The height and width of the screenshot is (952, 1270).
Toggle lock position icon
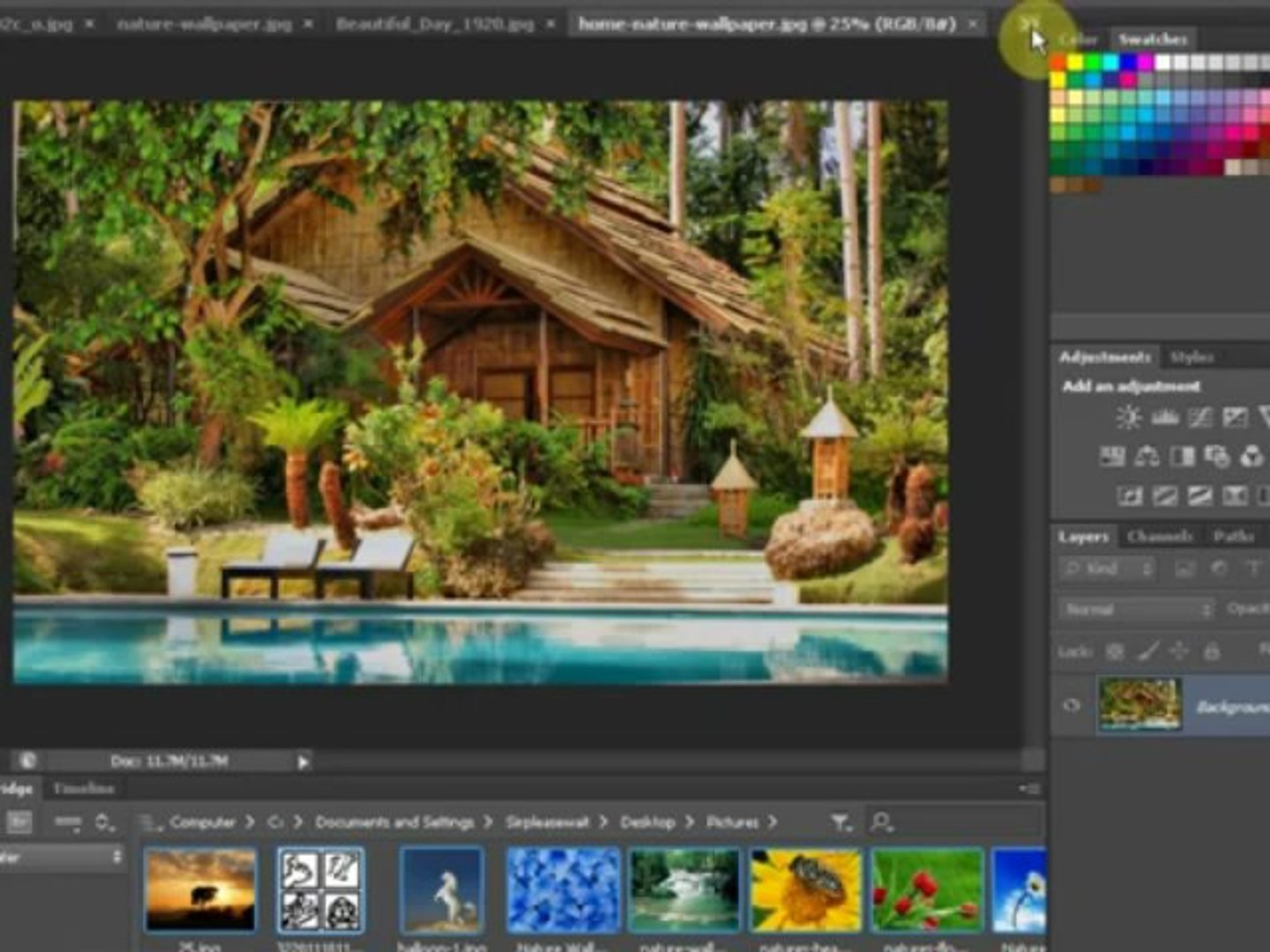1179,651
